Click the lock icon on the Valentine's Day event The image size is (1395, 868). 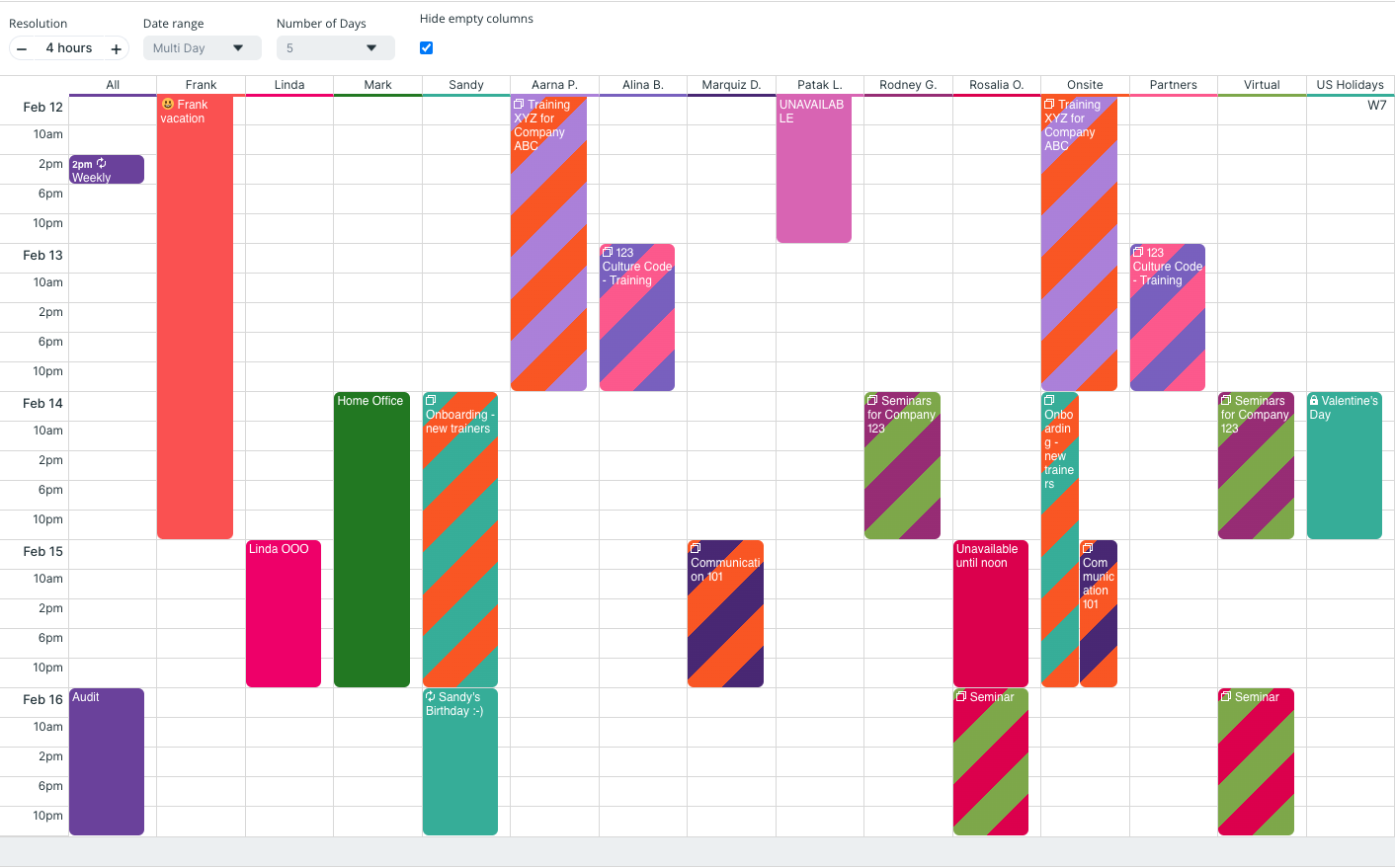[x=1316, y=400]
